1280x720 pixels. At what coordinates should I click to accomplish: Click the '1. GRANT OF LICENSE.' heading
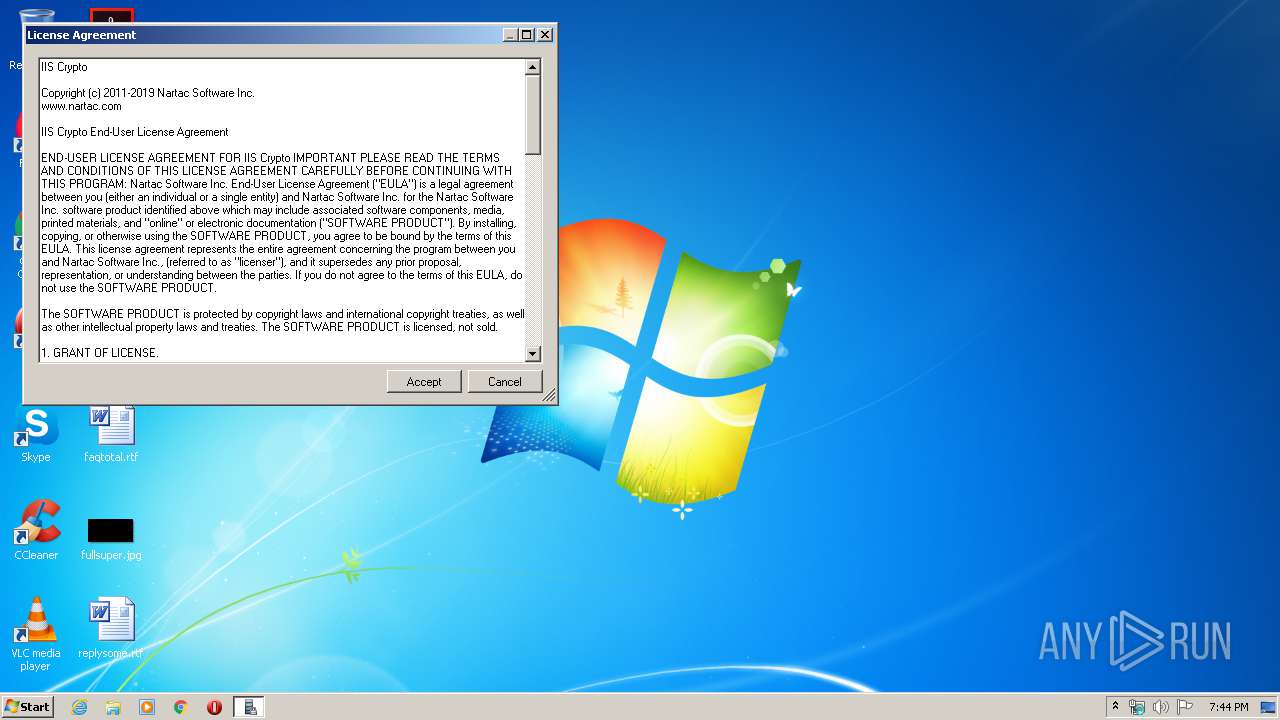pyautogui.click(x=100, y=353)
